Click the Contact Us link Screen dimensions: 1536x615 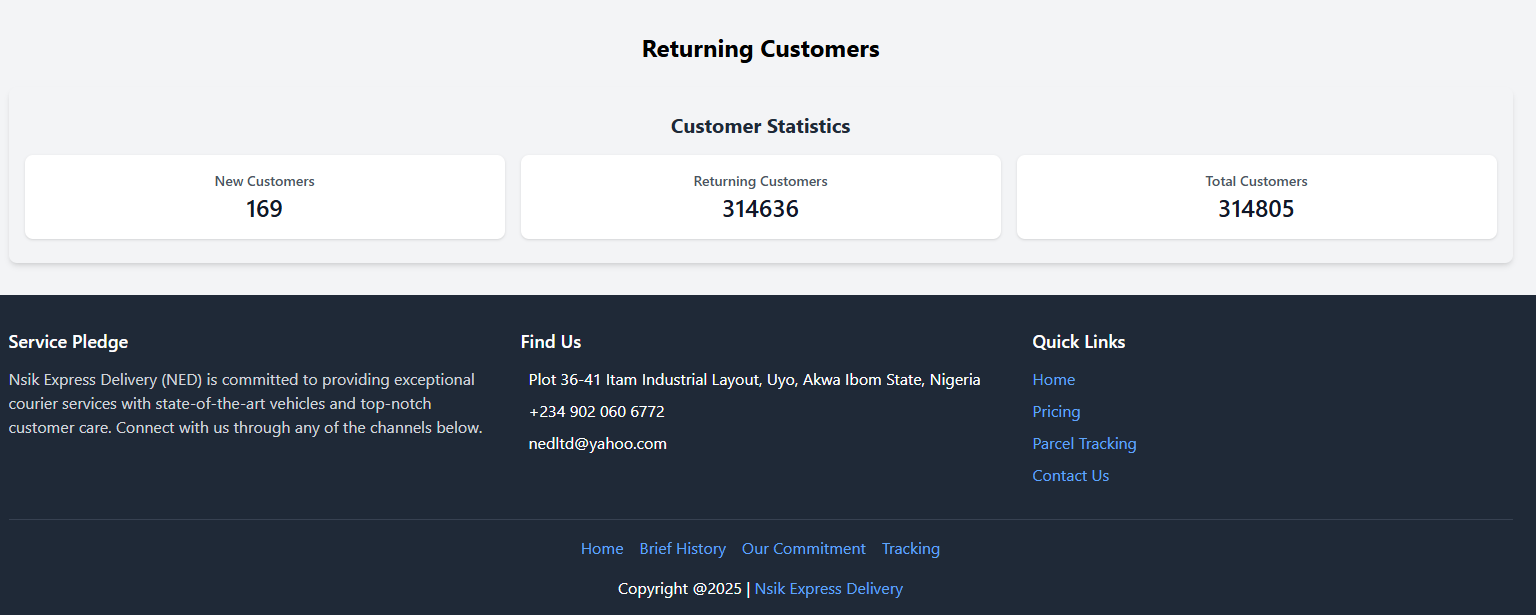(1070, 476)
